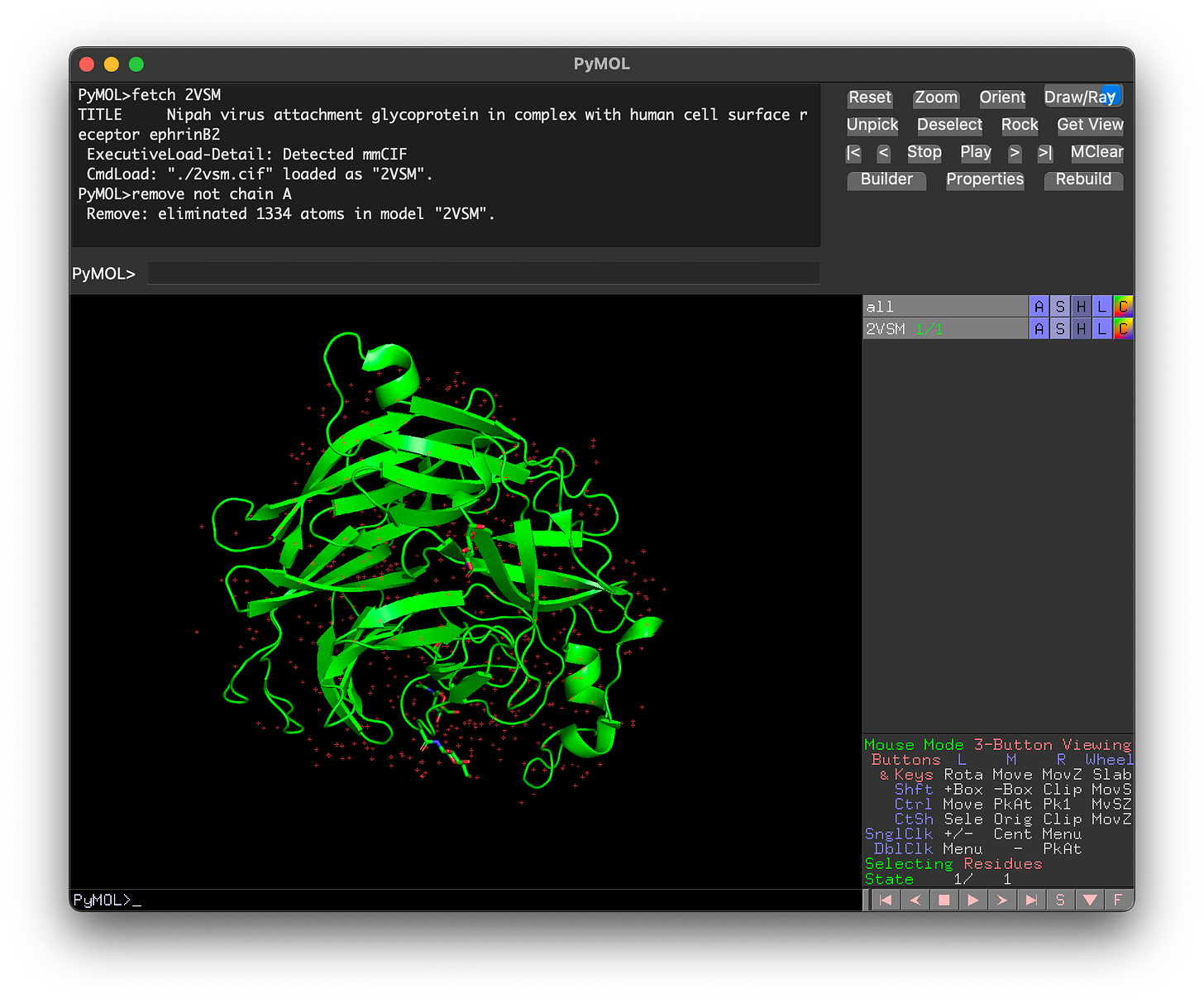1204x1003 pixels.
Task: Toggle the sequence viewer with S icon
Action: pyautogui.click(x=1060, y=900)
